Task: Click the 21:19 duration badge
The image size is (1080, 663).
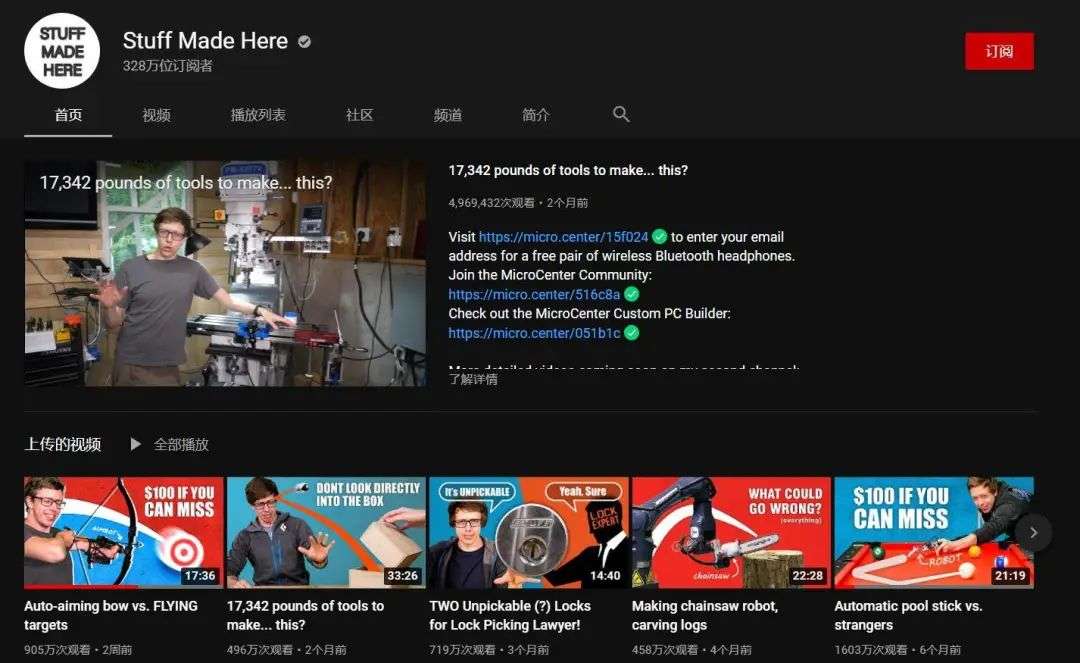Action: tap(1010, 576)
